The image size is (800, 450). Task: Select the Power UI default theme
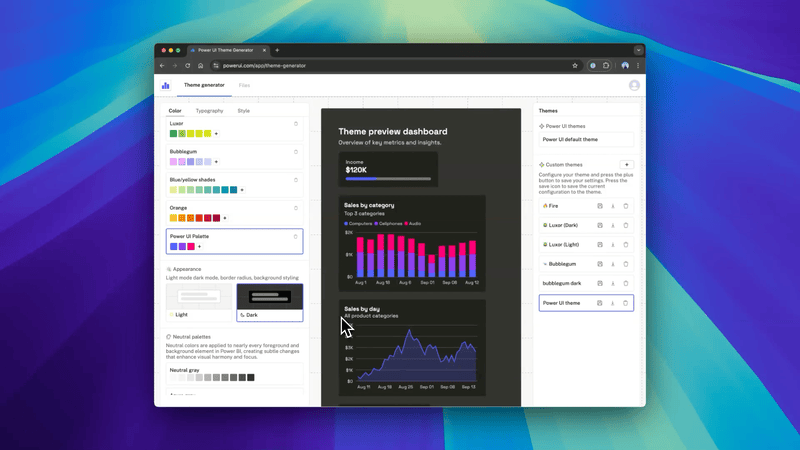pyautogui.click(x=586, y=139)
